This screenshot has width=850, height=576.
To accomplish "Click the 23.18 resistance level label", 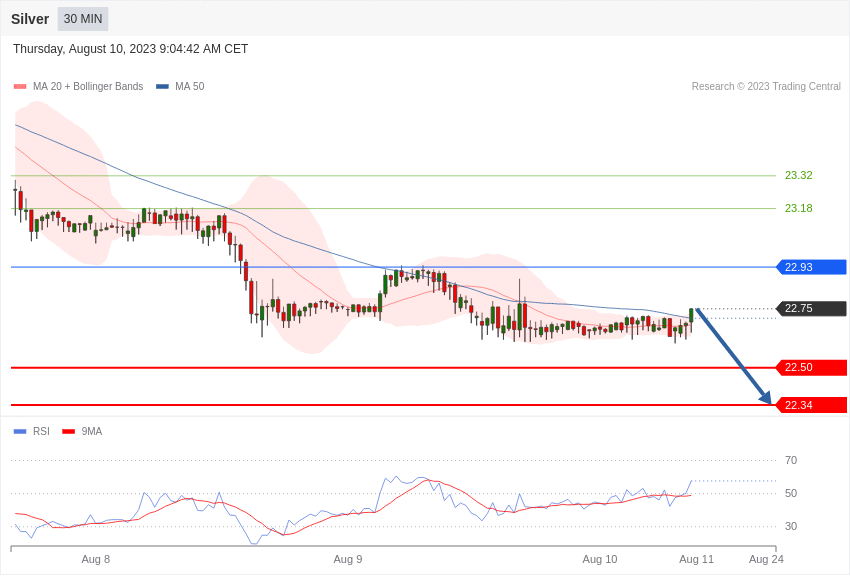I will pos(799,208).
